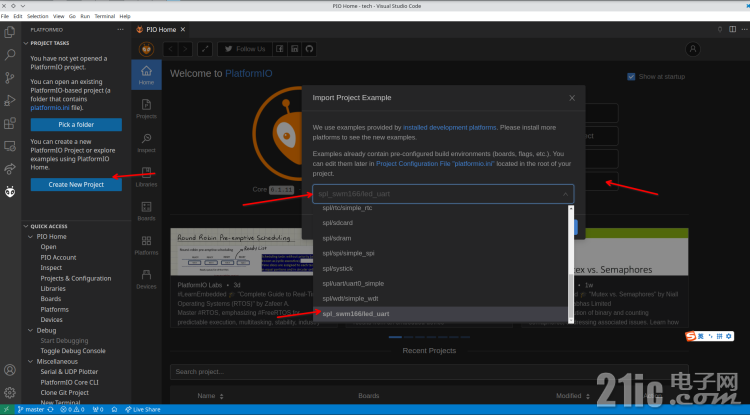
Task: Open the Edit menu
Action: pyautogui.click(x=18, y=16)
